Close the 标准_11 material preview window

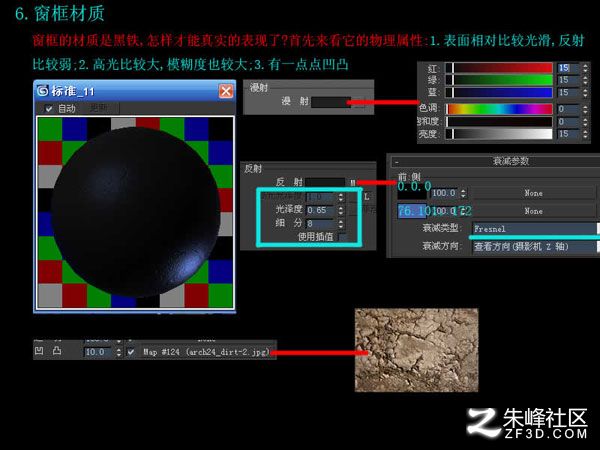click(226, 91)
